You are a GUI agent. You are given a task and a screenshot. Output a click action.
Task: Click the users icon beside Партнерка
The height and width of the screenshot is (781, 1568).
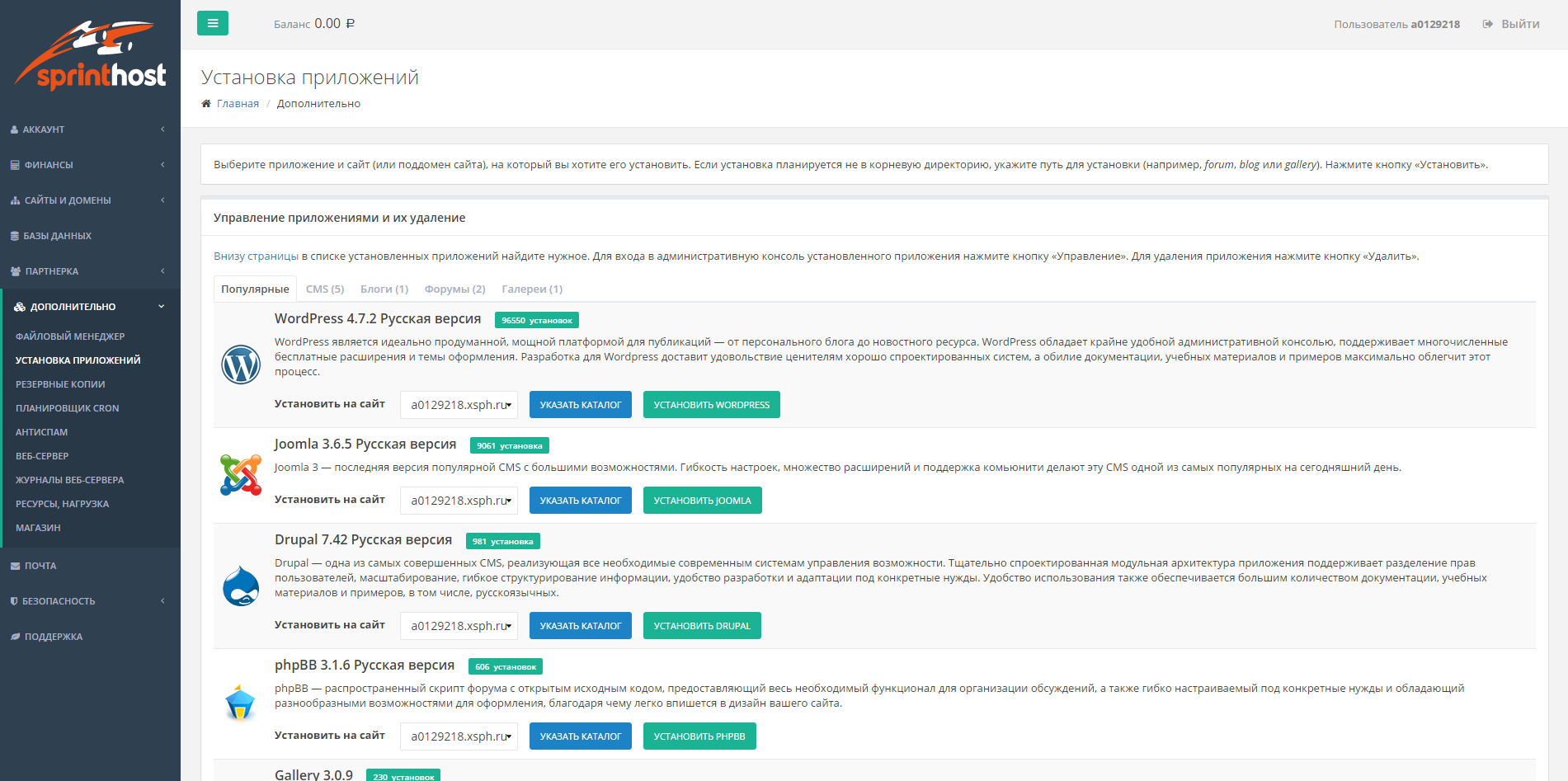(16, 271)
